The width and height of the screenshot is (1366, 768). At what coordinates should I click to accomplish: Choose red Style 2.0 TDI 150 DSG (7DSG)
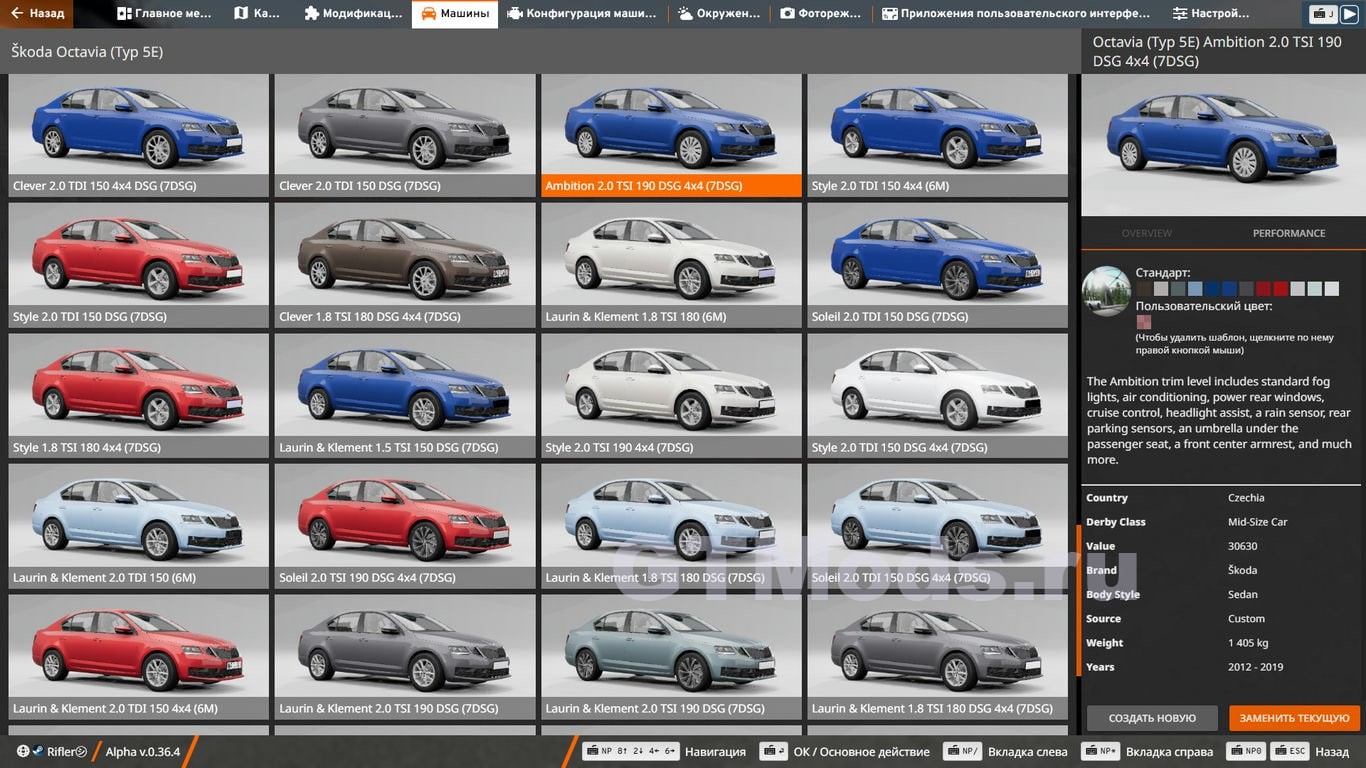(138, 266)
